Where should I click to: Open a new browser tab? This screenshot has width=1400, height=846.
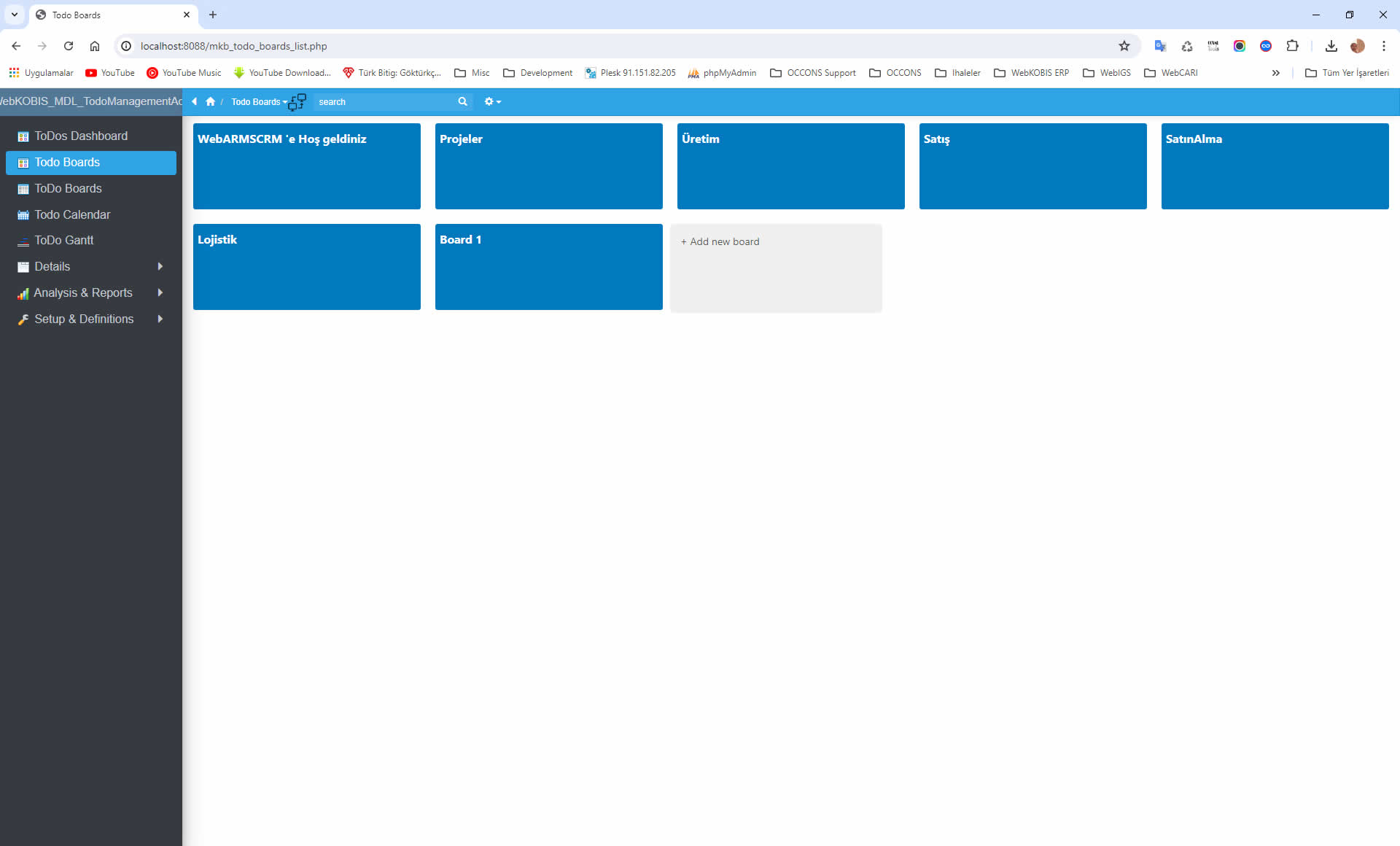(213, 15)
